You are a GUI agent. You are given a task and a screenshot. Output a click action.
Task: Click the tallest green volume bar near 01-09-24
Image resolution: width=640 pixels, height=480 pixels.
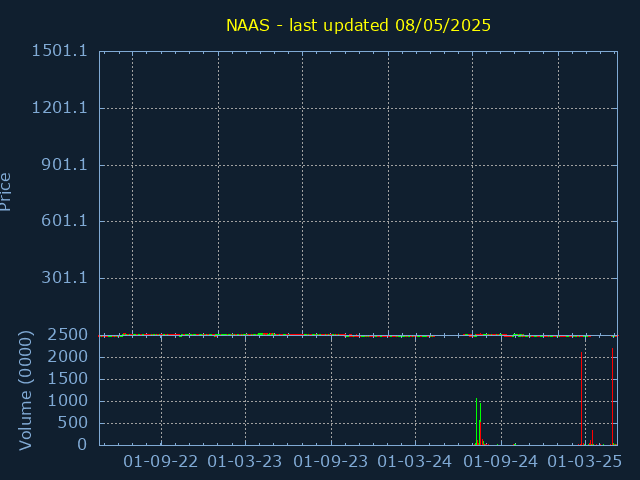click(x=476, y=422)
